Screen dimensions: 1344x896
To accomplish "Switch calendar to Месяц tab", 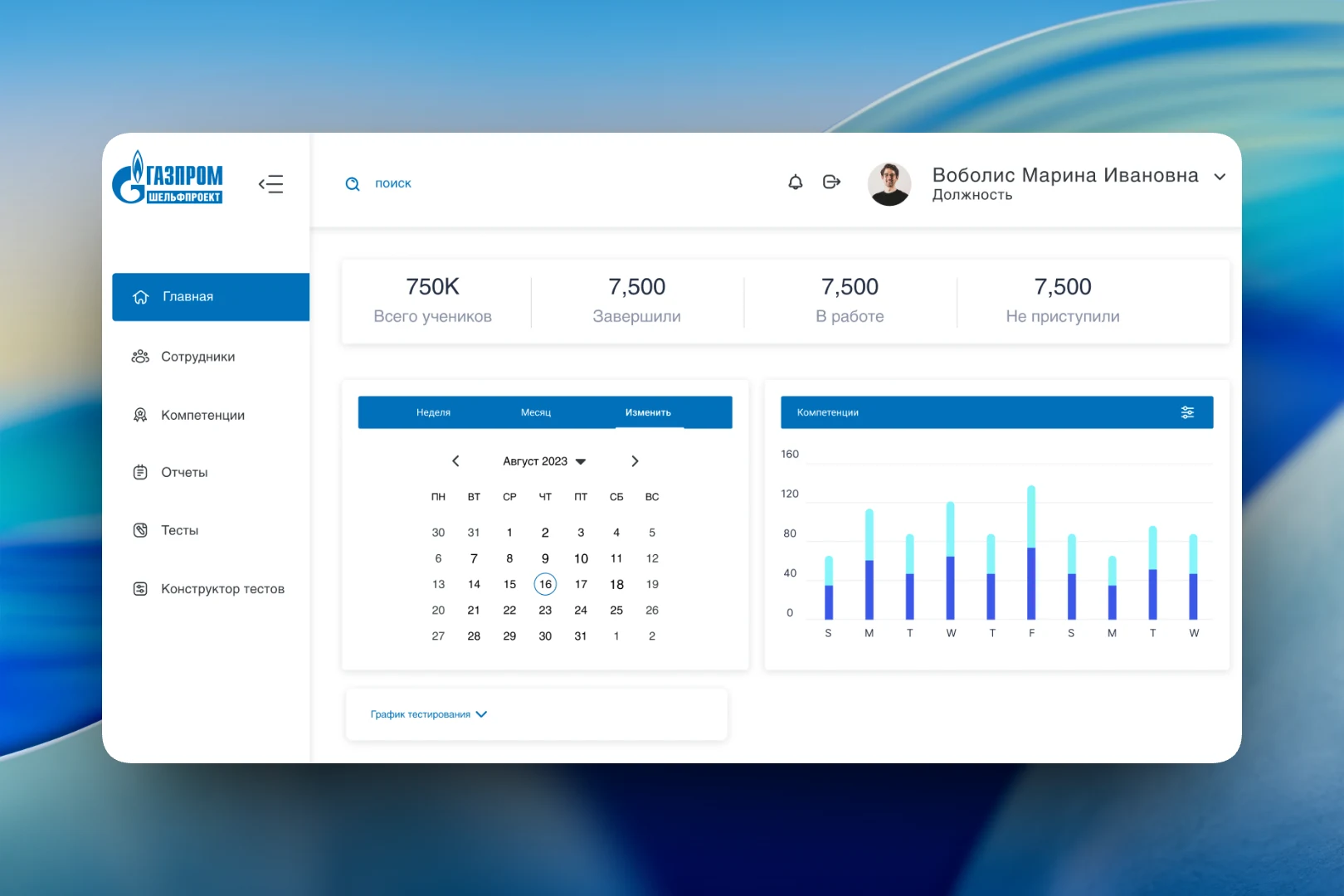I will [x=536, y=412].
